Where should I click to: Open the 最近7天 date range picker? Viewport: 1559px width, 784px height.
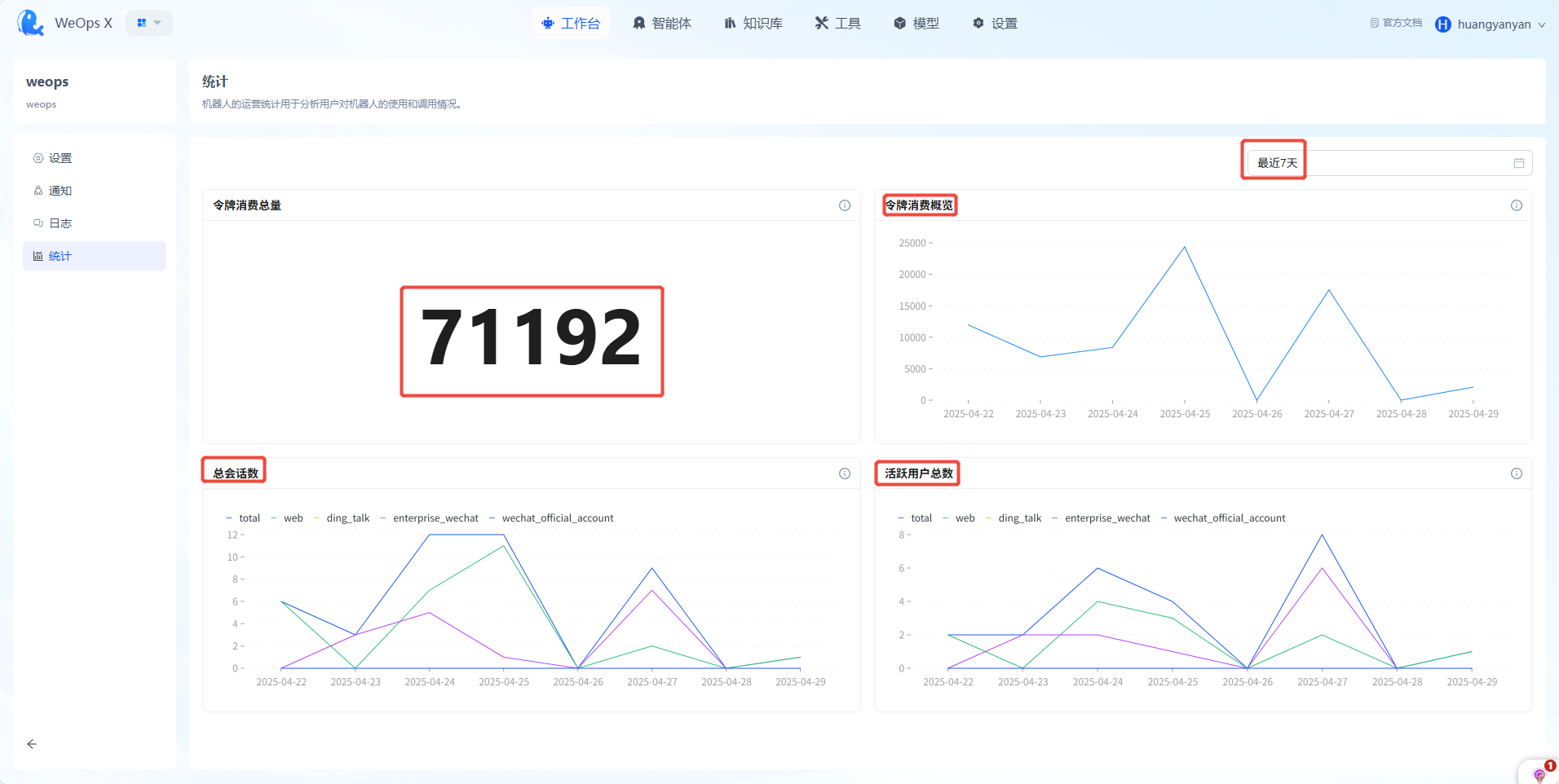(x=1389, y=163)
